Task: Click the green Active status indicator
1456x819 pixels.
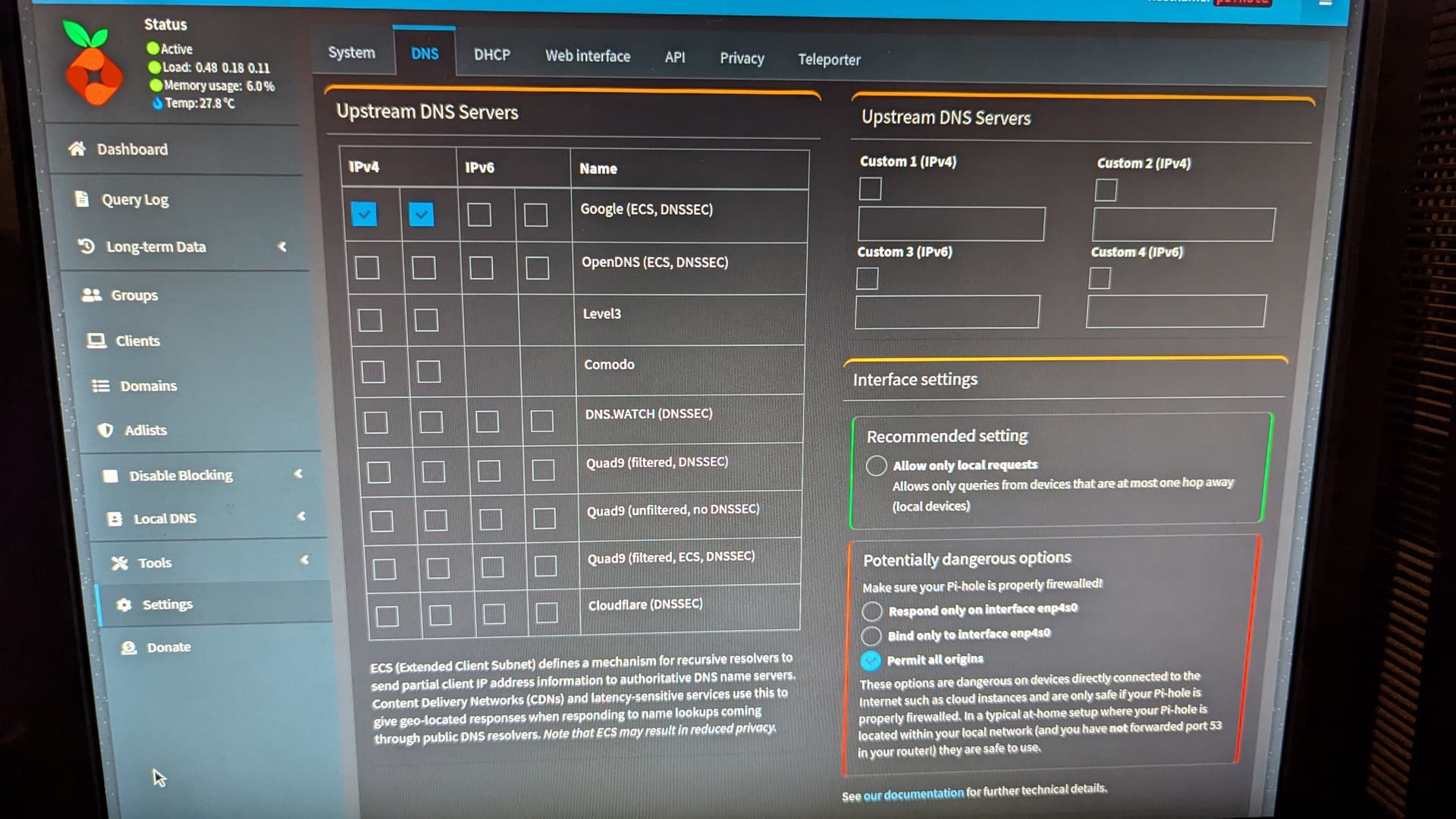Action: (x=153, y=49)
